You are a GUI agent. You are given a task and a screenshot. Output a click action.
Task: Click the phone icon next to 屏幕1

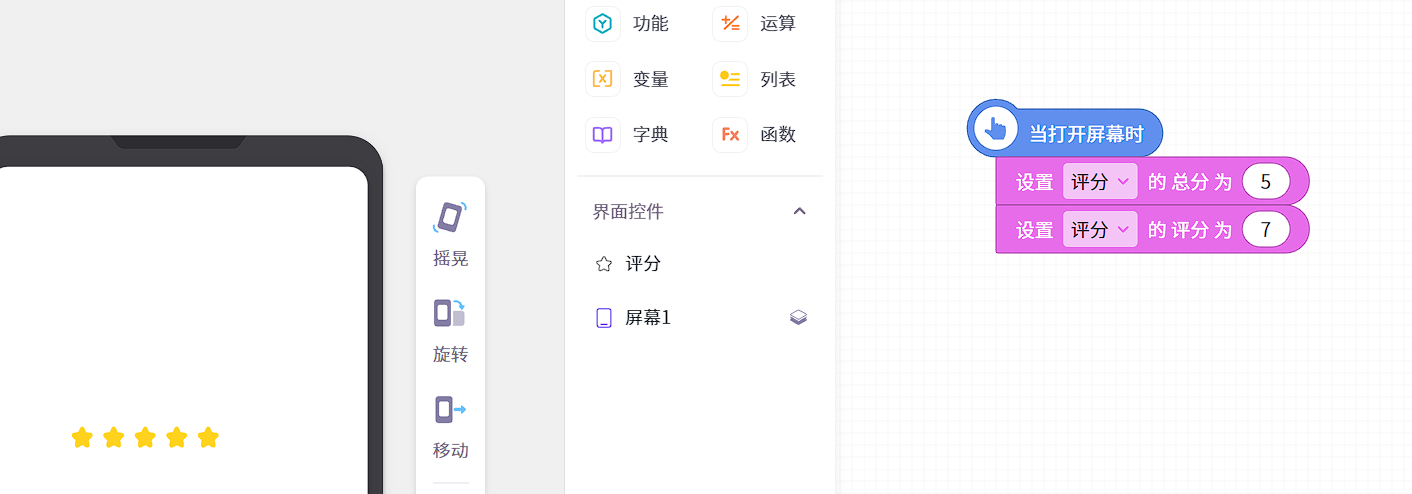click(603, 318)
